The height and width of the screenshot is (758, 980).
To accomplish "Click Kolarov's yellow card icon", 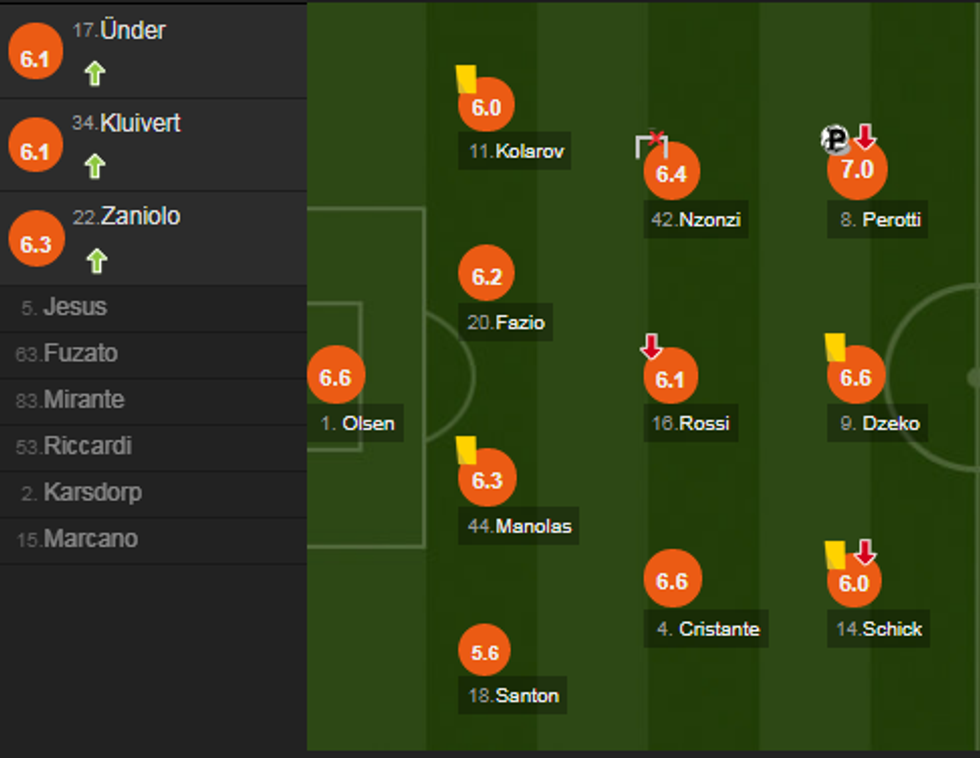I will [465, 79].
